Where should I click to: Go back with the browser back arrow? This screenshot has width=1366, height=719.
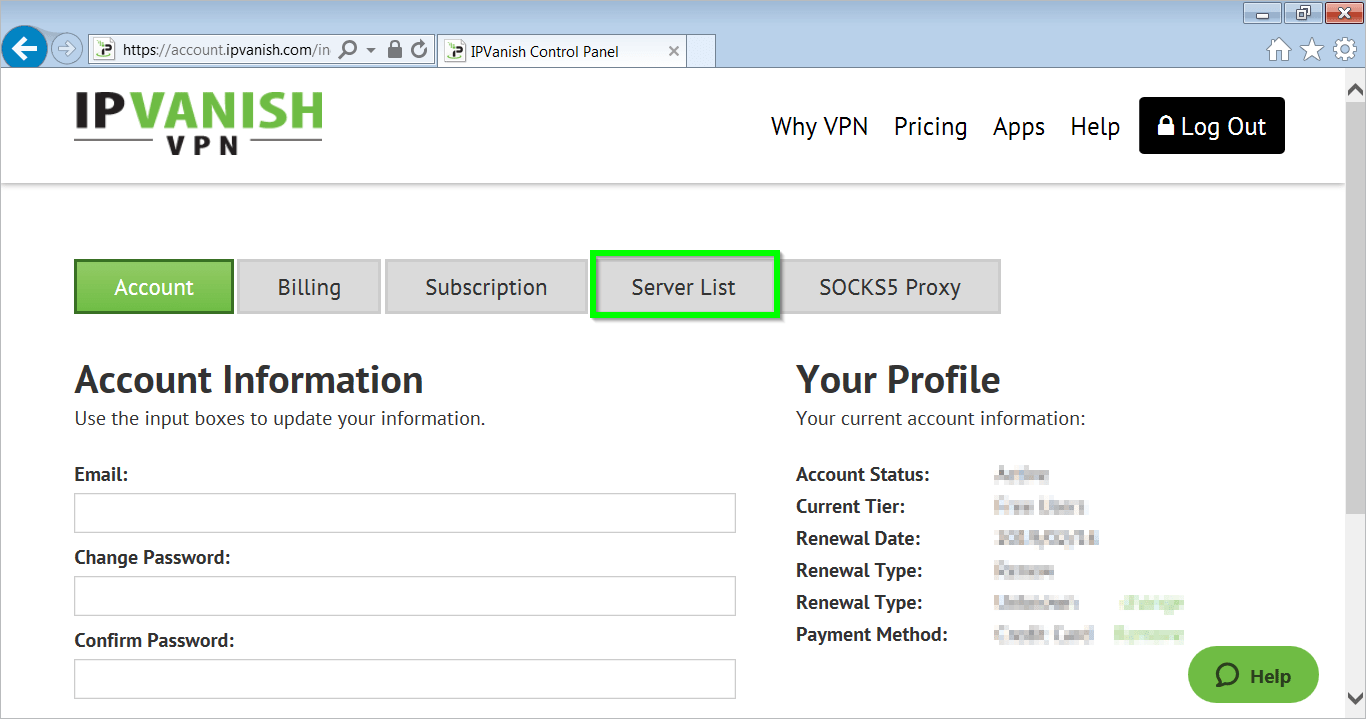click(24, 48)
